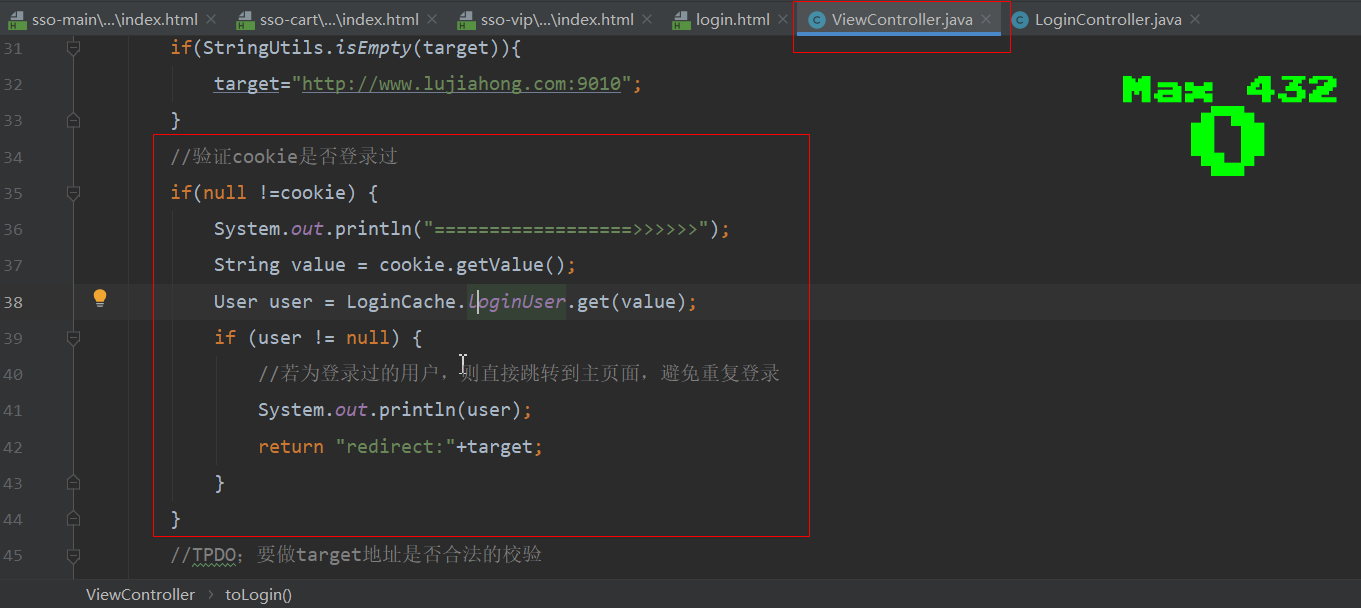
Task: Click the Java class icon on ViewController.java tab
Action: click(x=816, y=20)
